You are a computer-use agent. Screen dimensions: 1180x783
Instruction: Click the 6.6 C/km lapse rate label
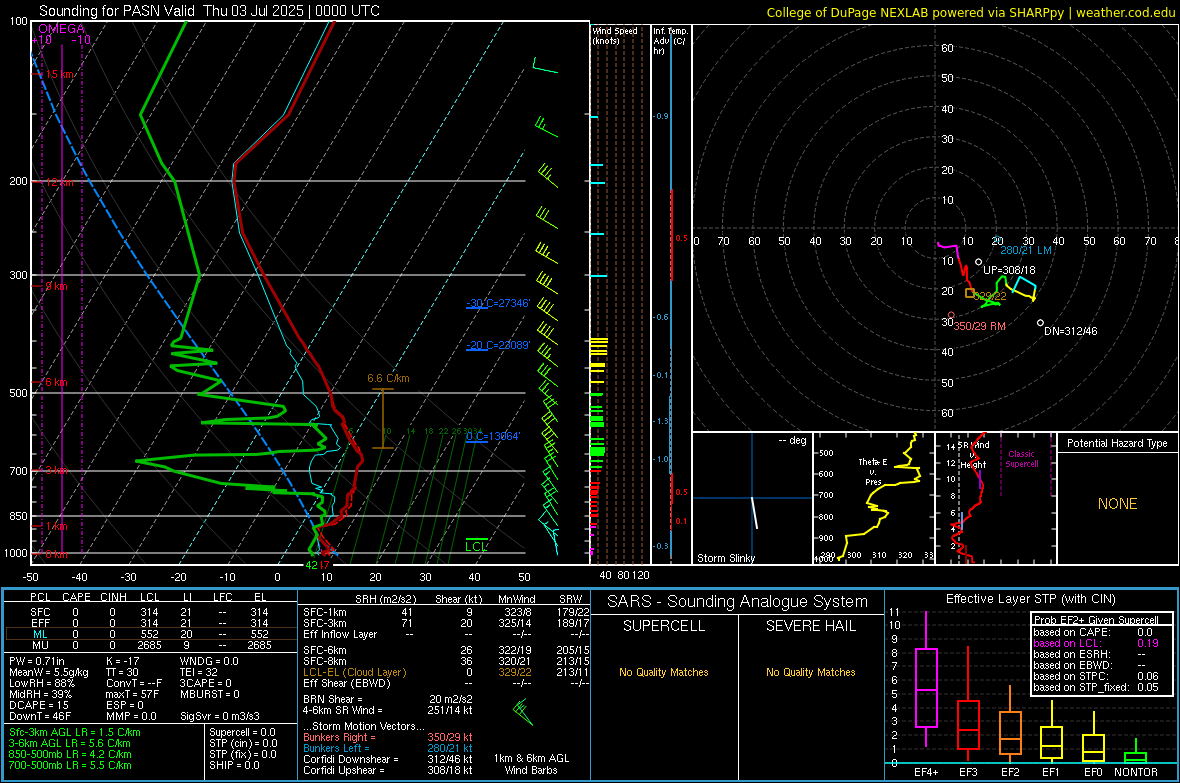coord(388,378)
